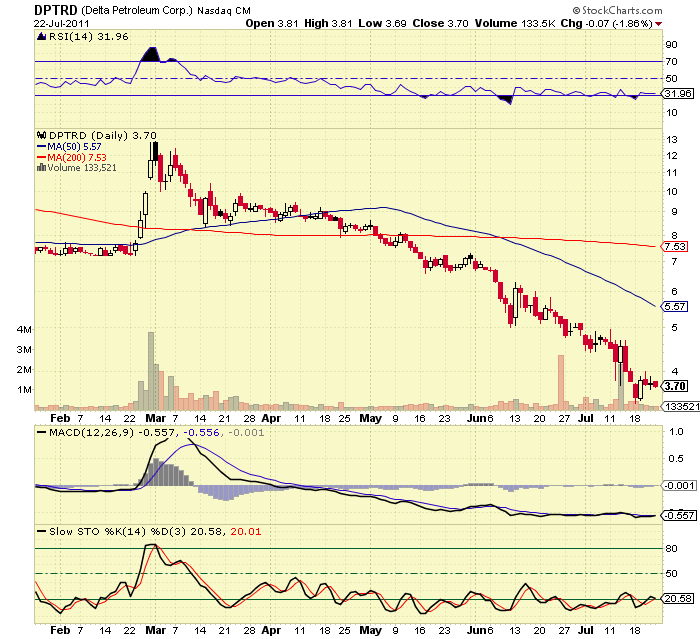Click the DPTRD ticker symbol title
700x639 pixels.
coord(56,10)
